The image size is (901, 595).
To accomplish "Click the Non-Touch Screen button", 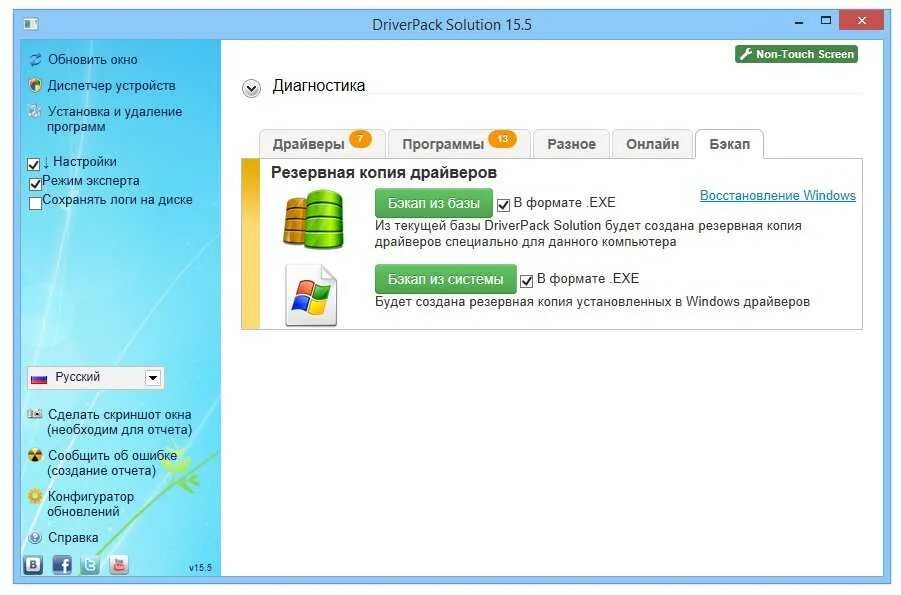I will [x=796, y=54].
